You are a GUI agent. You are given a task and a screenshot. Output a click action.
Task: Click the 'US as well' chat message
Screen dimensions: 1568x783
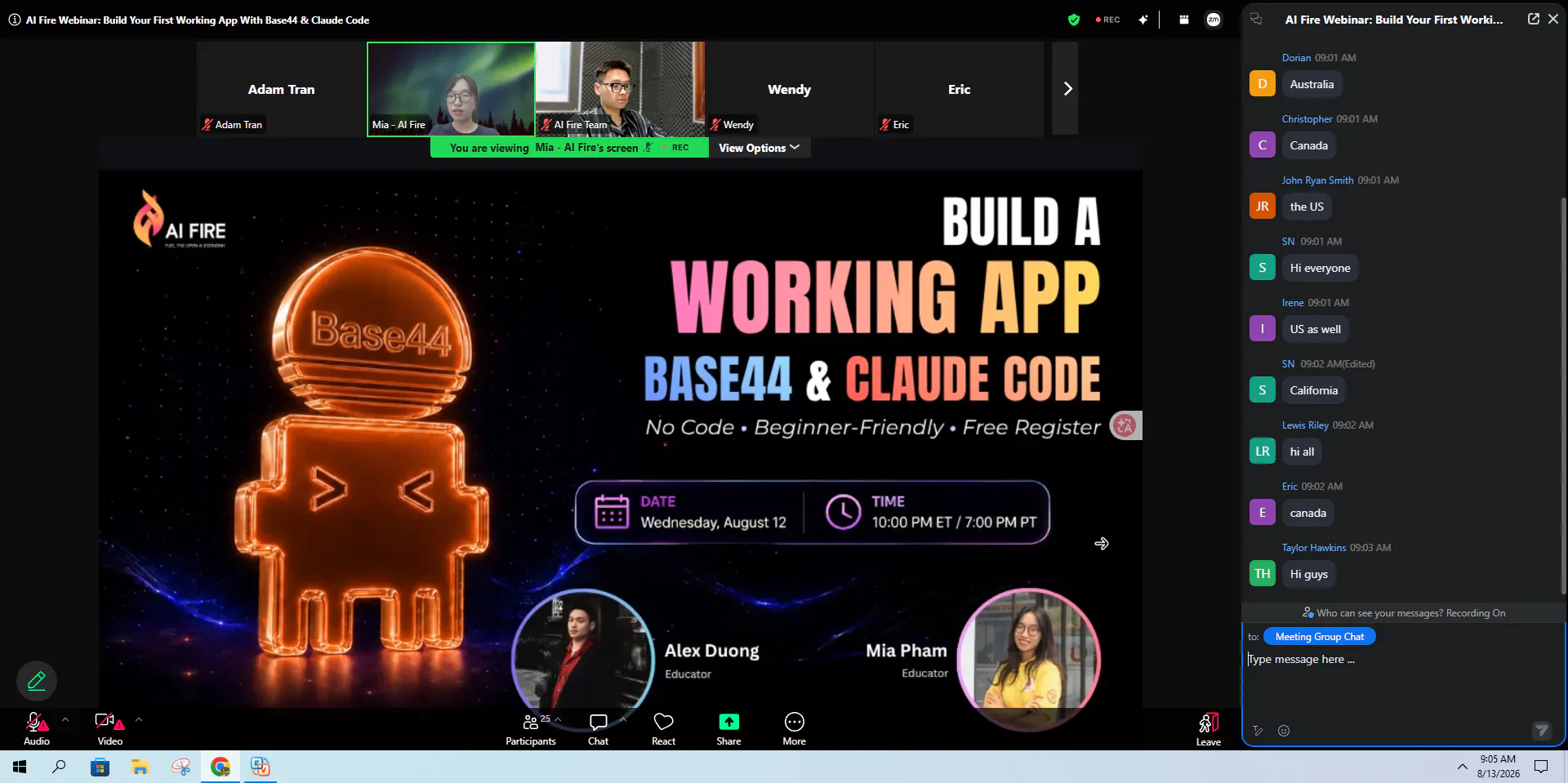click(x=1315, y=329)
